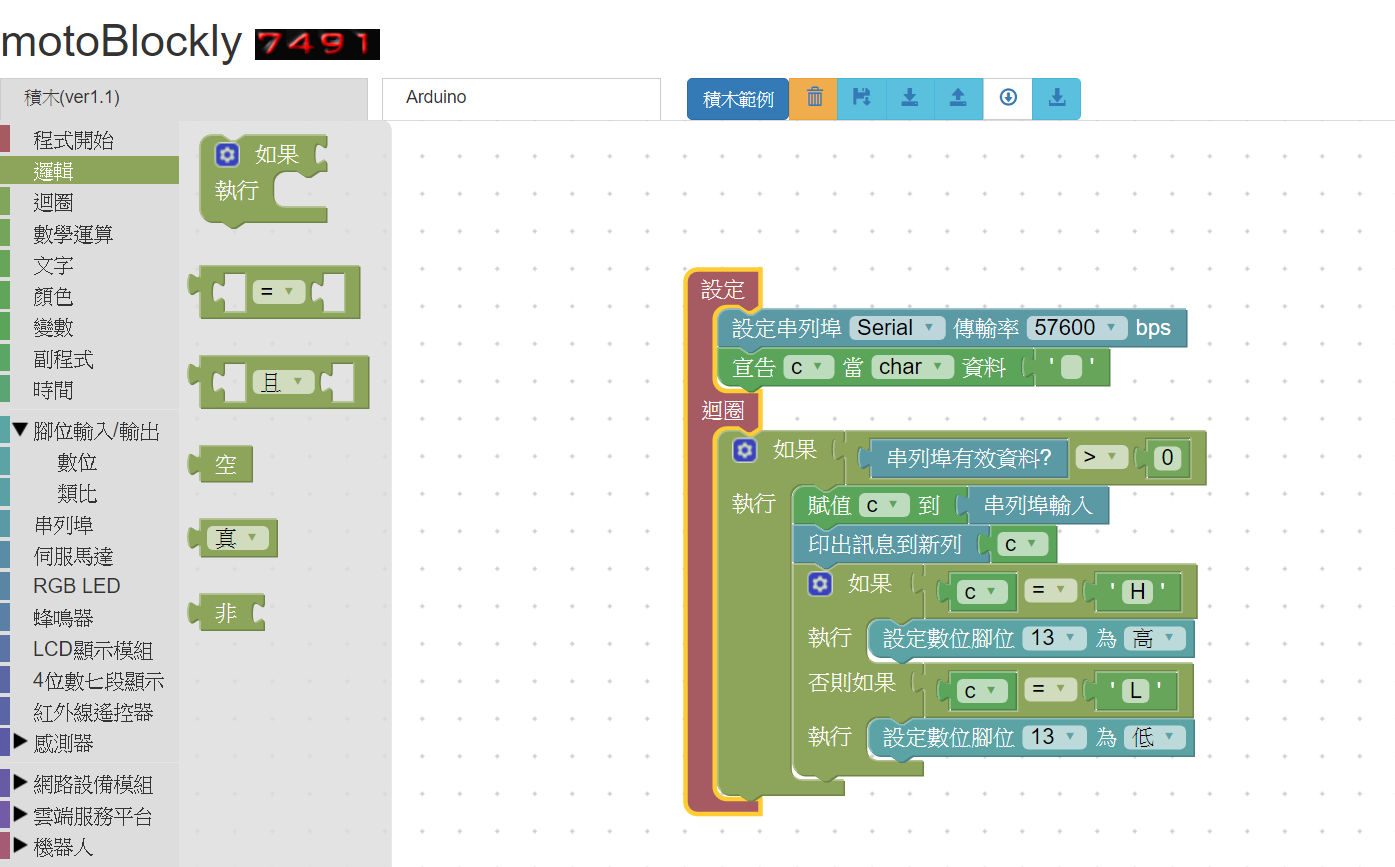Open the > comparison operator dropdown
The image size is (1395, 867).
tap(1101, 458)
